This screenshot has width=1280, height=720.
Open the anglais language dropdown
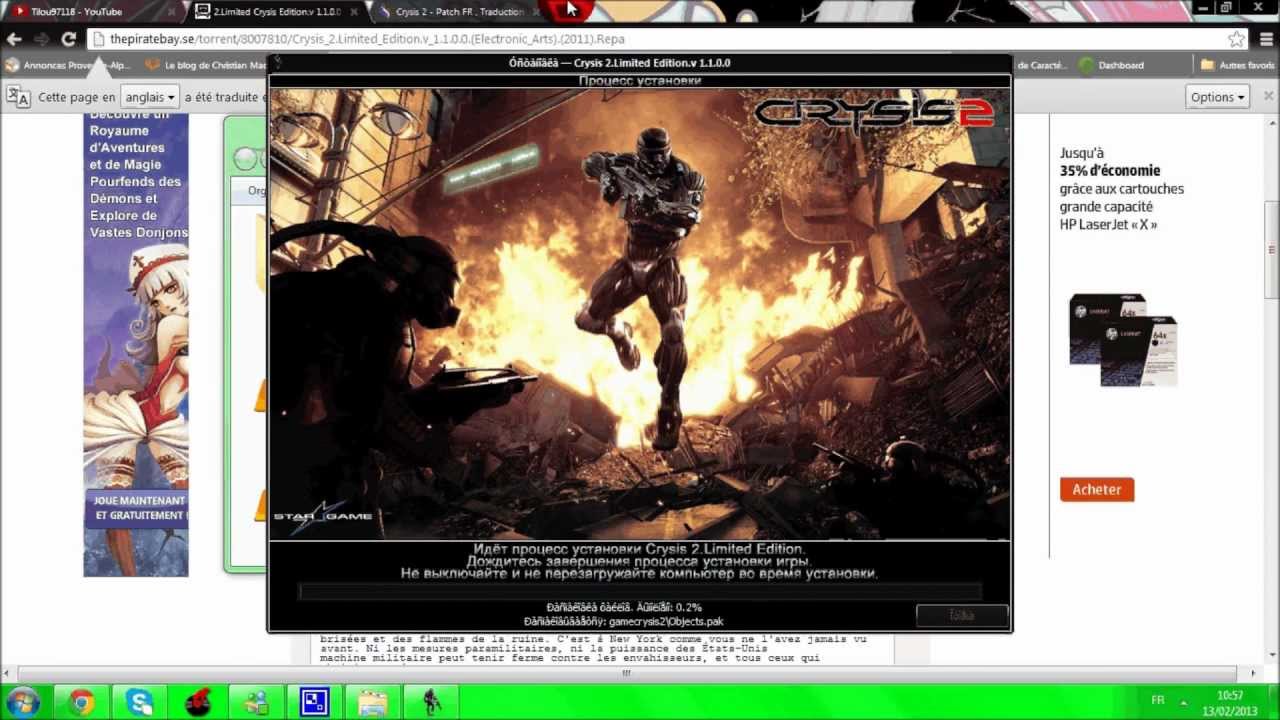click(x=149, y=97)
